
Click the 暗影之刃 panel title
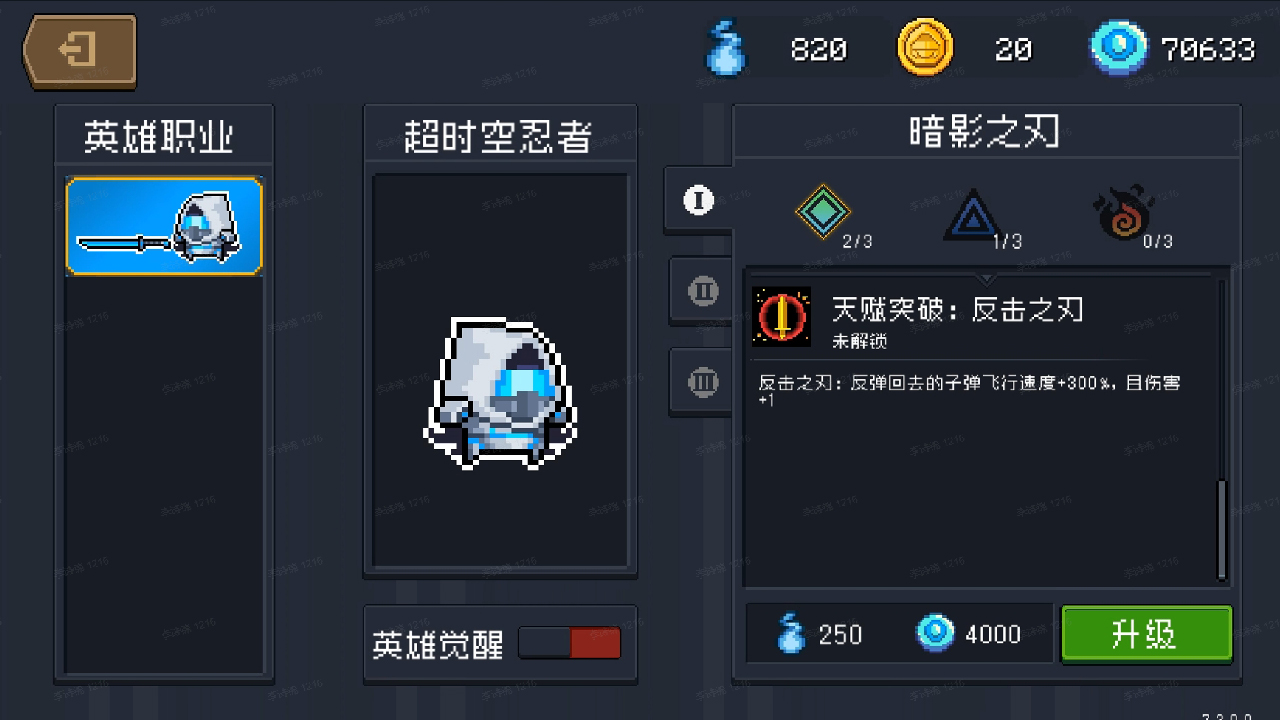985,132
